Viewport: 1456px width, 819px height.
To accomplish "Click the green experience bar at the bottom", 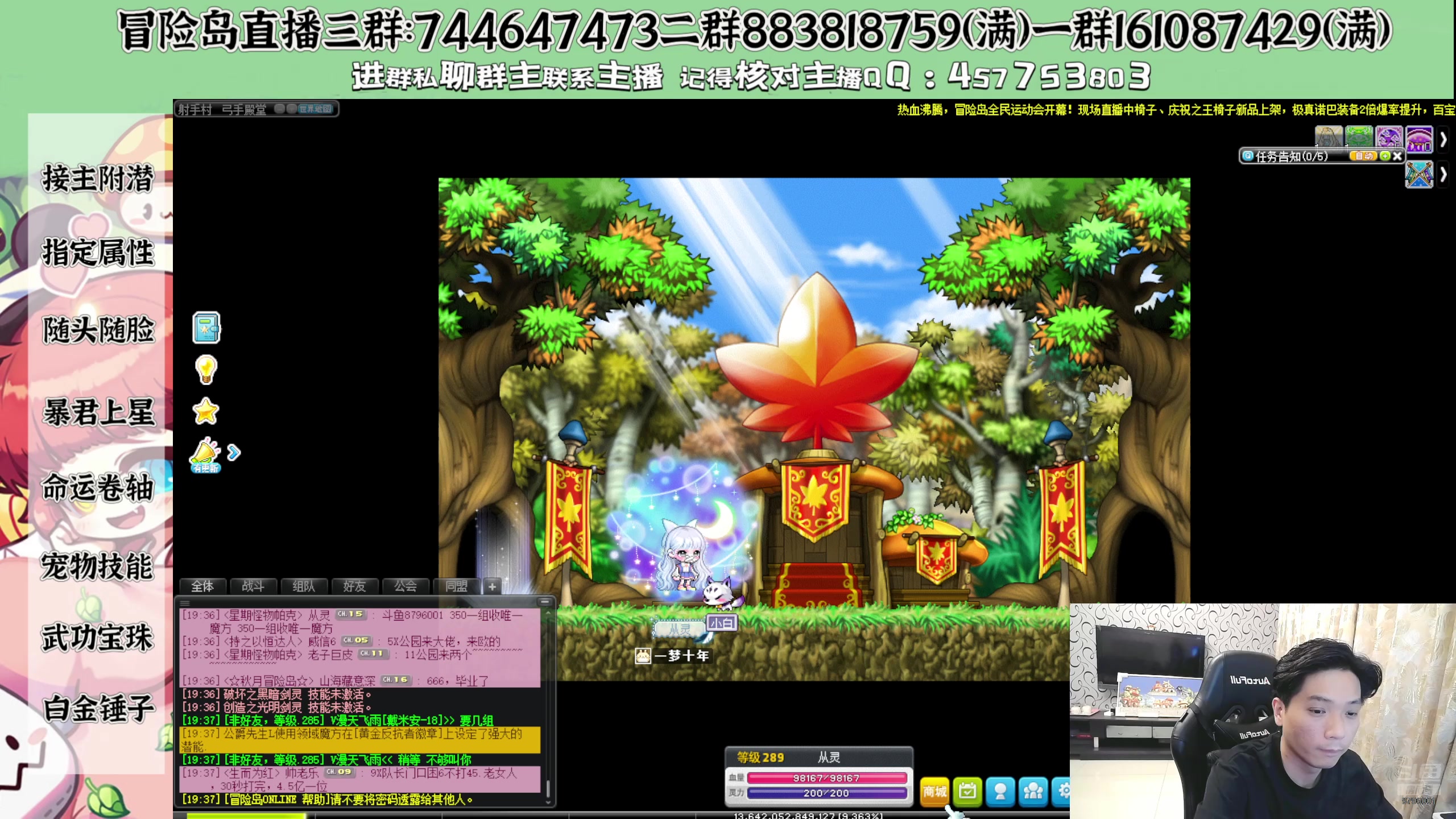I will [246, 816].
